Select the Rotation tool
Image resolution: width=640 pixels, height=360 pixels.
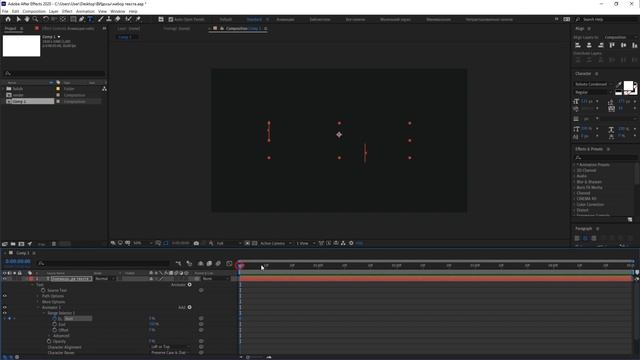(x=46, y=19)
